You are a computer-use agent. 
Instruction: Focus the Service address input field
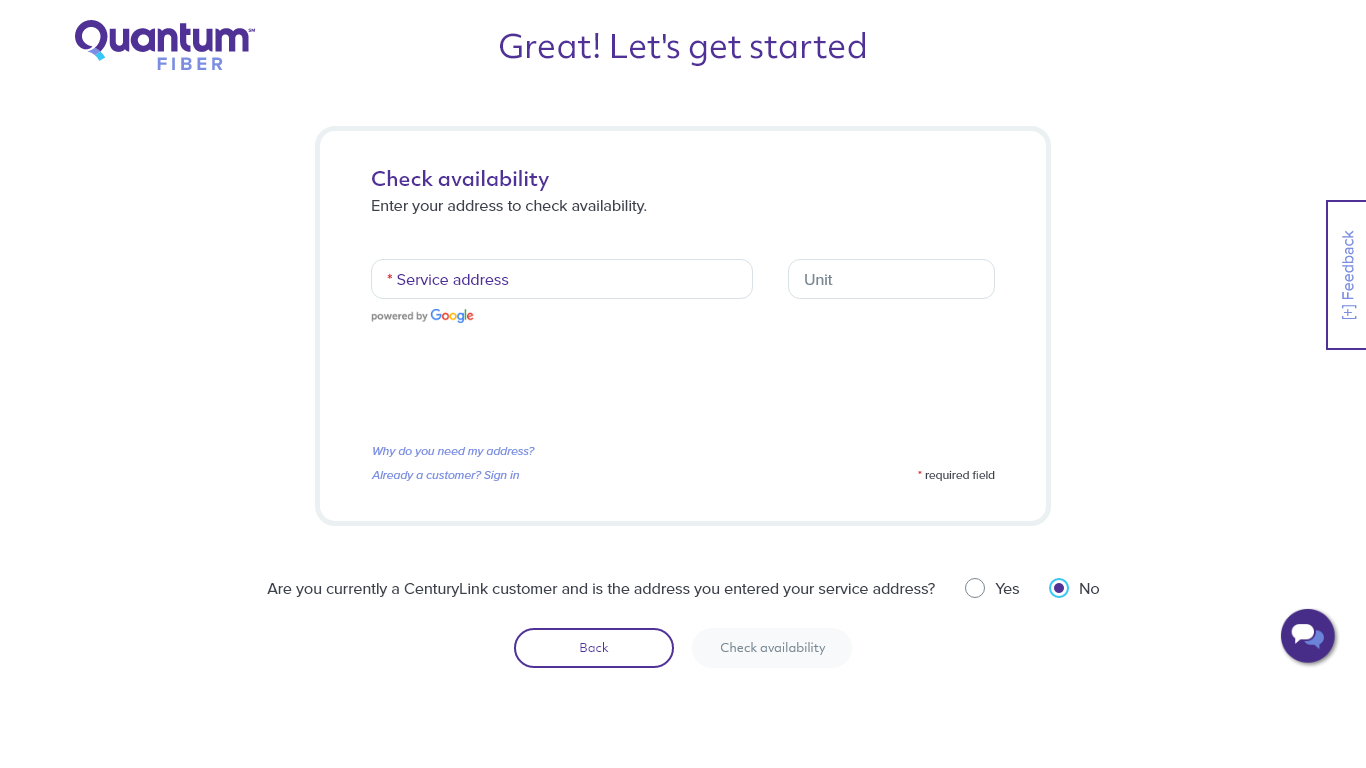pyautogui.click(x=562, y=279)
